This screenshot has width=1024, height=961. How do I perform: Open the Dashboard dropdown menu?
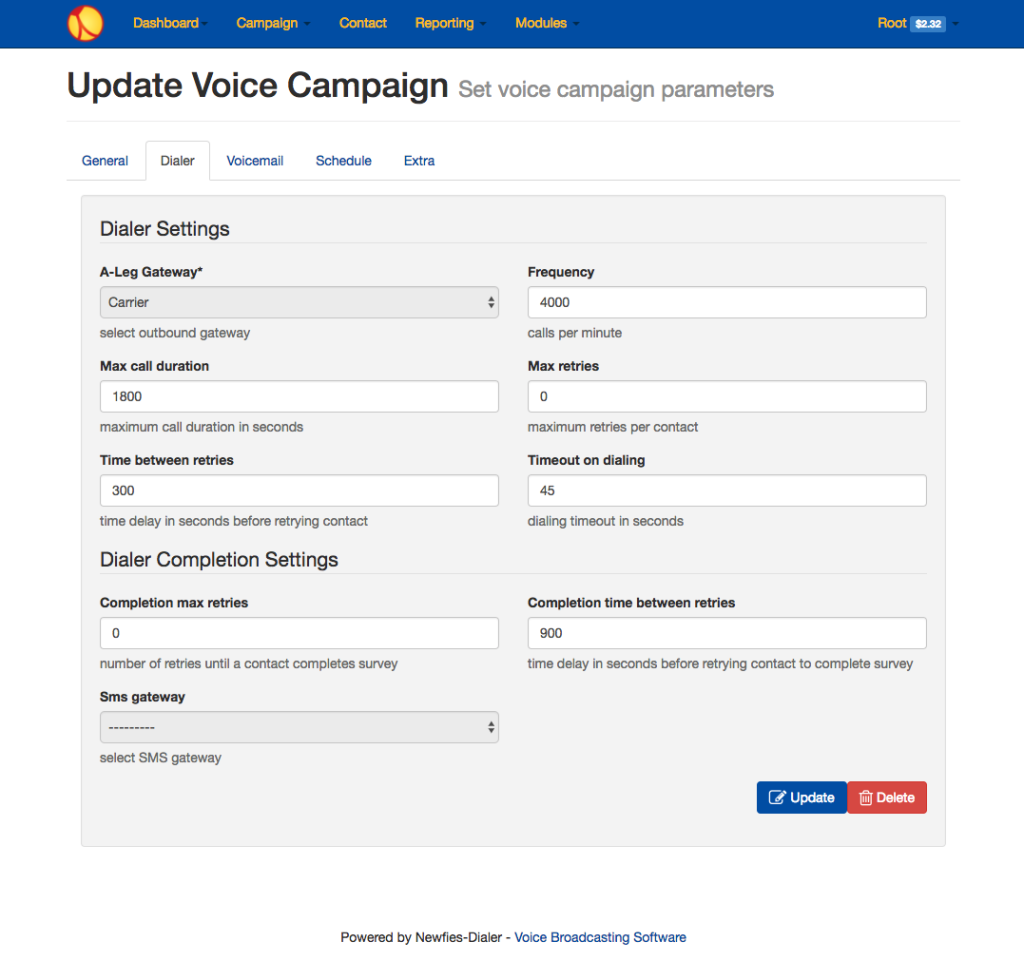coord(170,23)
